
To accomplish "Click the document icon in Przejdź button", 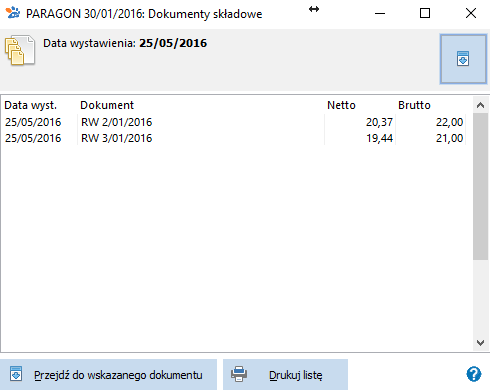I will coord(16,374).
